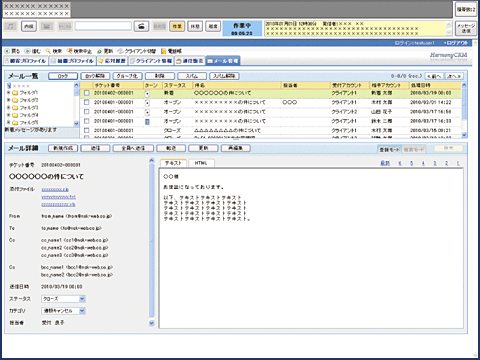Click the music note icon button
480x360 pixels.
[11, 26]
